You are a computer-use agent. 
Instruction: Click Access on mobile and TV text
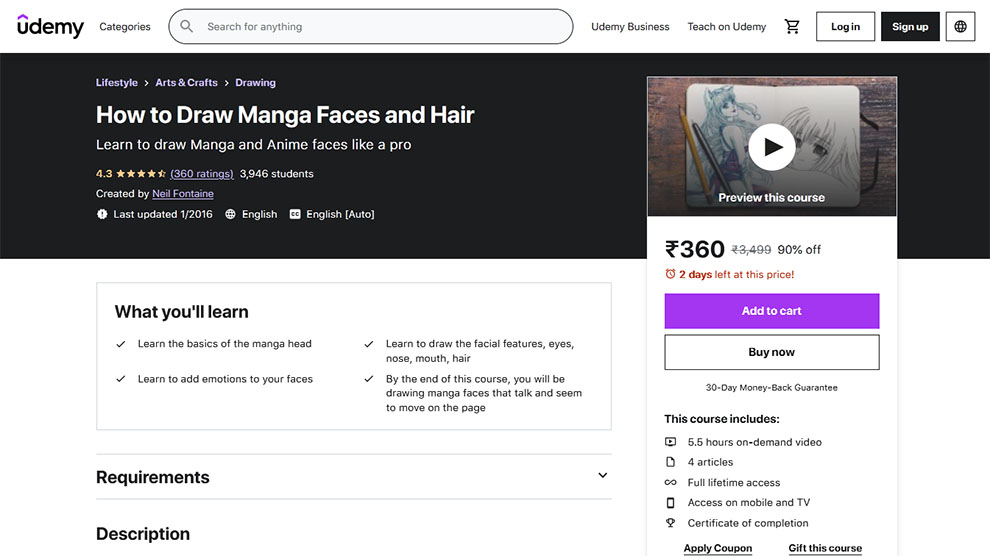pos(749,502)
